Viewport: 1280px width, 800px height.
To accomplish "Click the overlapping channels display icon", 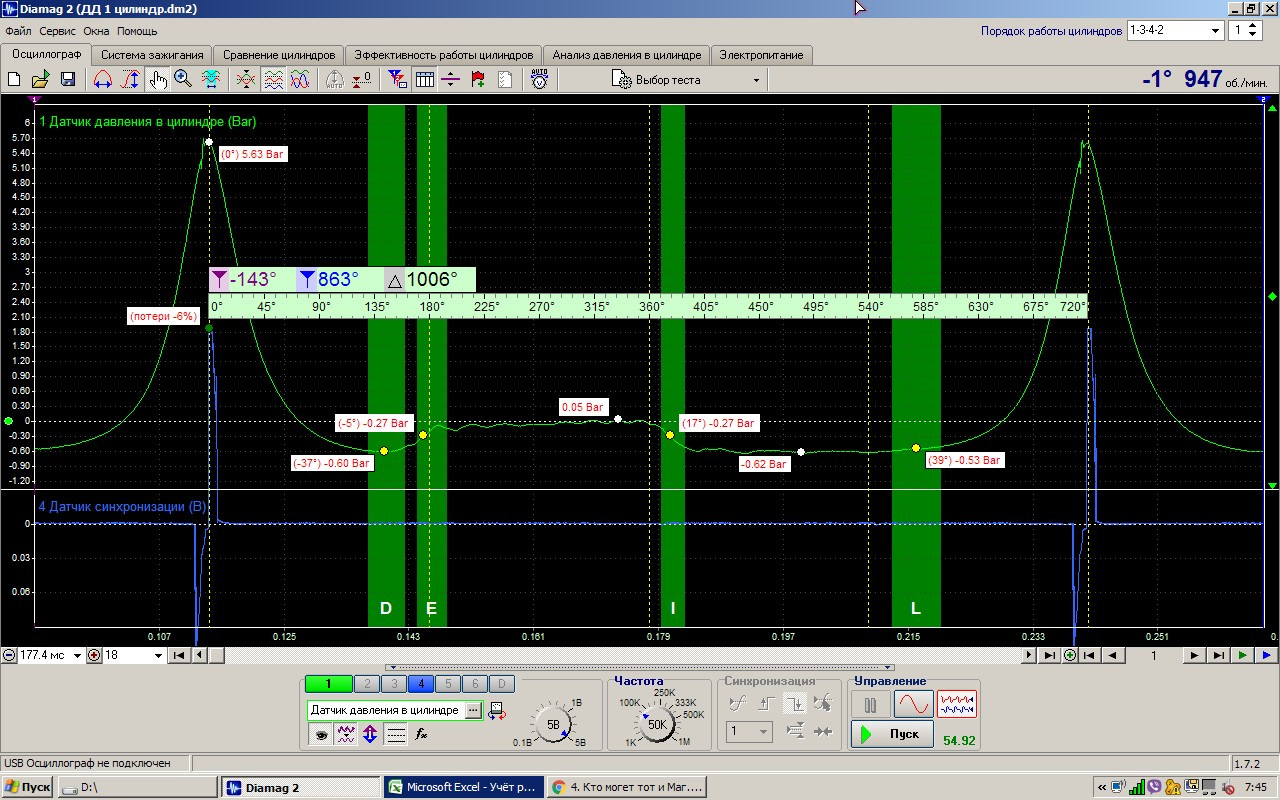I will pos(245,80).
